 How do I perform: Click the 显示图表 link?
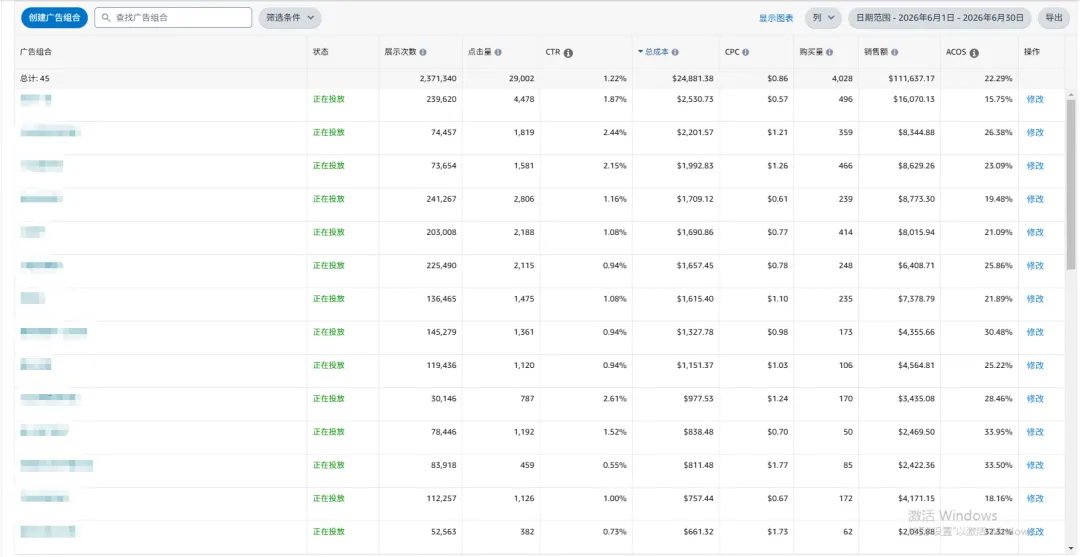click(776, 18)
